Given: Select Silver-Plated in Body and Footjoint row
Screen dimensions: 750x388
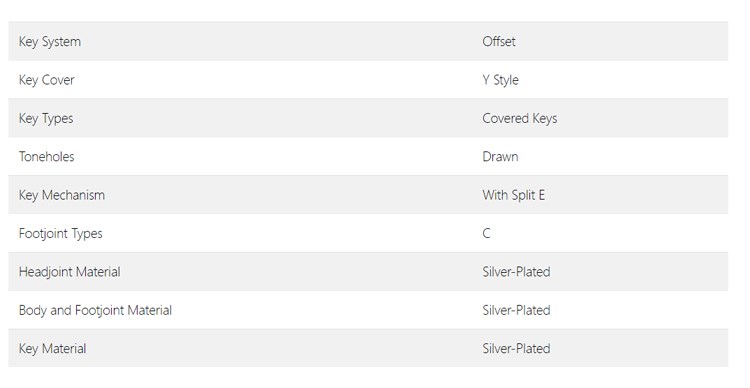Looking at the screenshot, I should 516,310.
